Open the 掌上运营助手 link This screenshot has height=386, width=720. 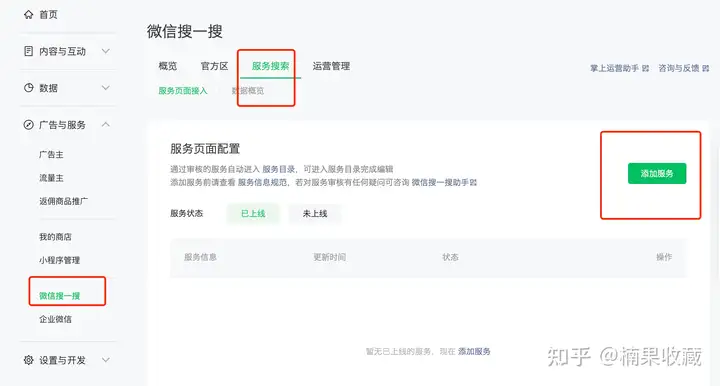pos(614,68)
